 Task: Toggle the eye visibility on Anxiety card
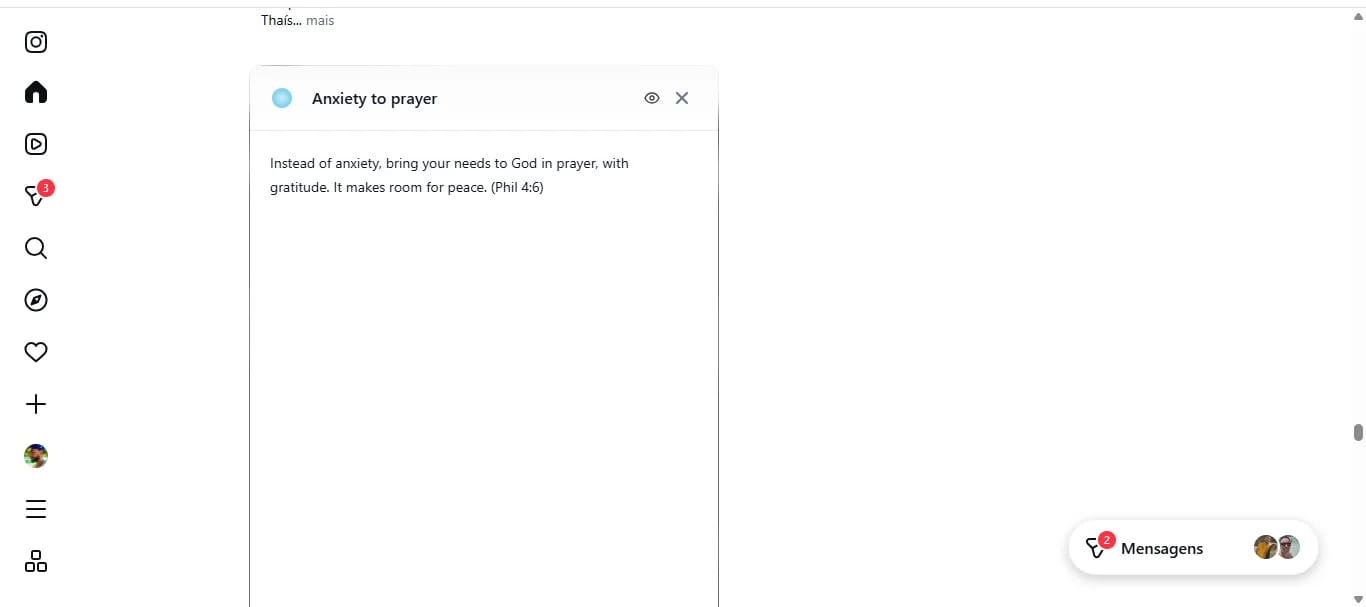(x=652, y=98)
